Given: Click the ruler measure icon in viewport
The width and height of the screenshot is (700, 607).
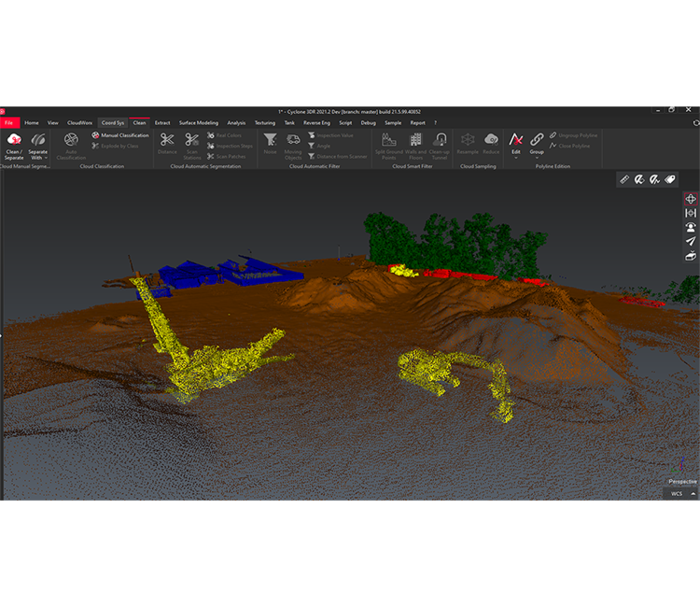Looking at the screenshot, I should tap(625, 179).
